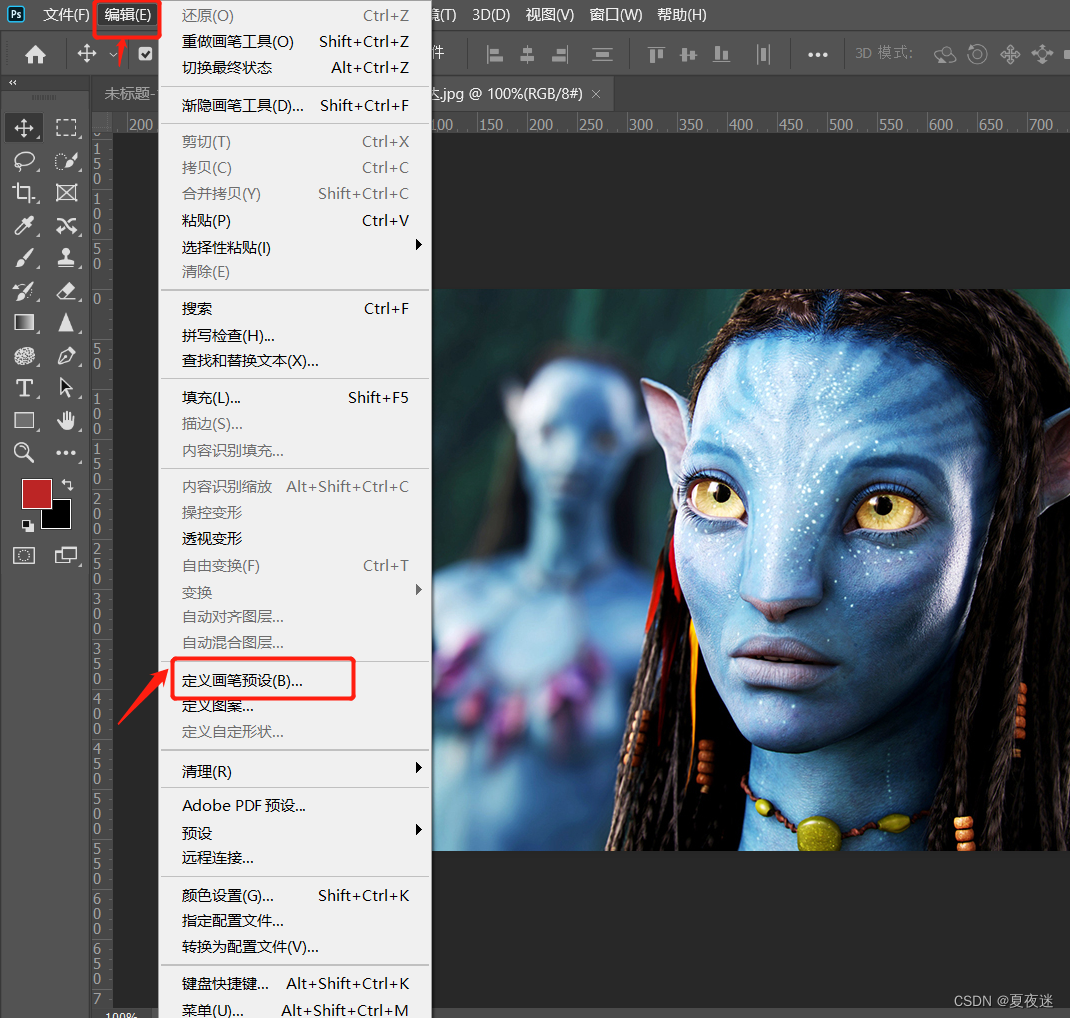Select the Brush tool
The width and height of the screenshot is (1070, 1018).
tap(25, 258)
